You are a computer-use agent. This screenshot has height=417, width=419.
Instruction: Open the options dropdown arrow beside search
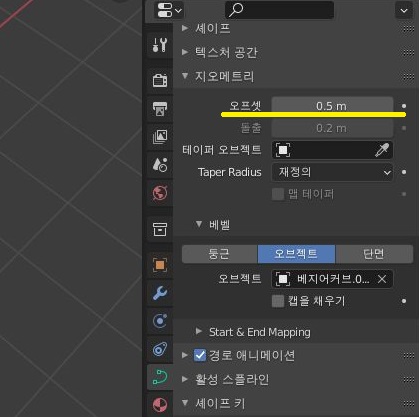coord(404,10)
